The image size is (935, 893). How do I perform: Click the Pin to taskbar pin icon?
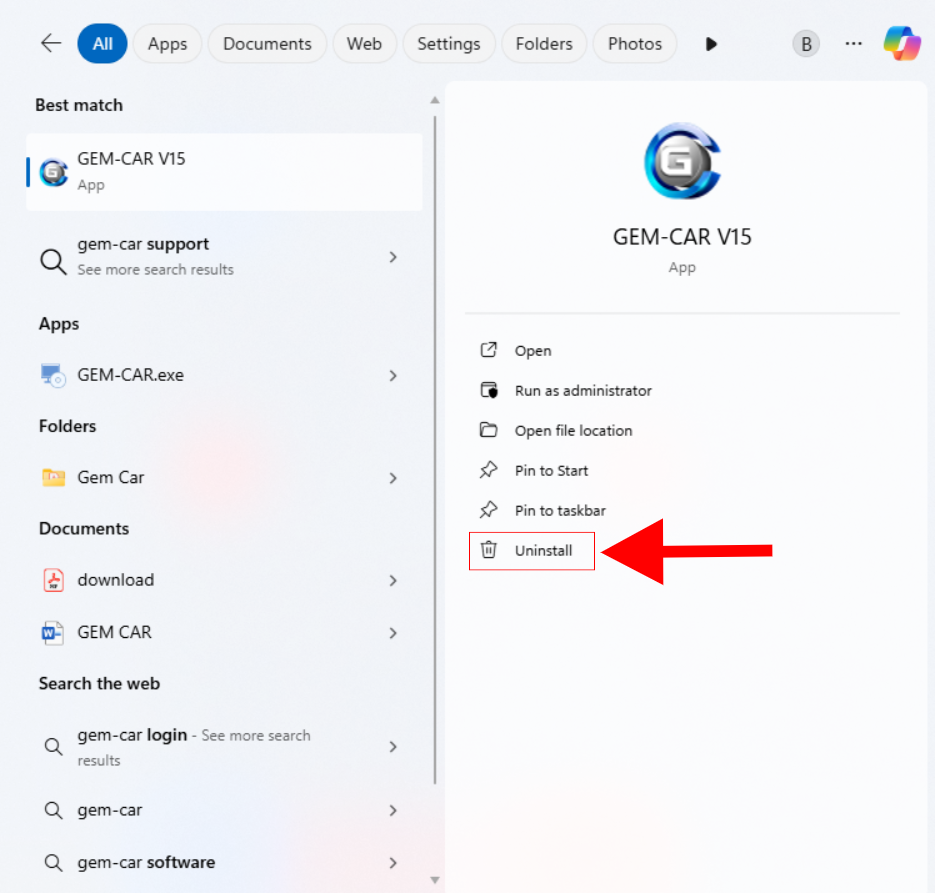point(488,510)
